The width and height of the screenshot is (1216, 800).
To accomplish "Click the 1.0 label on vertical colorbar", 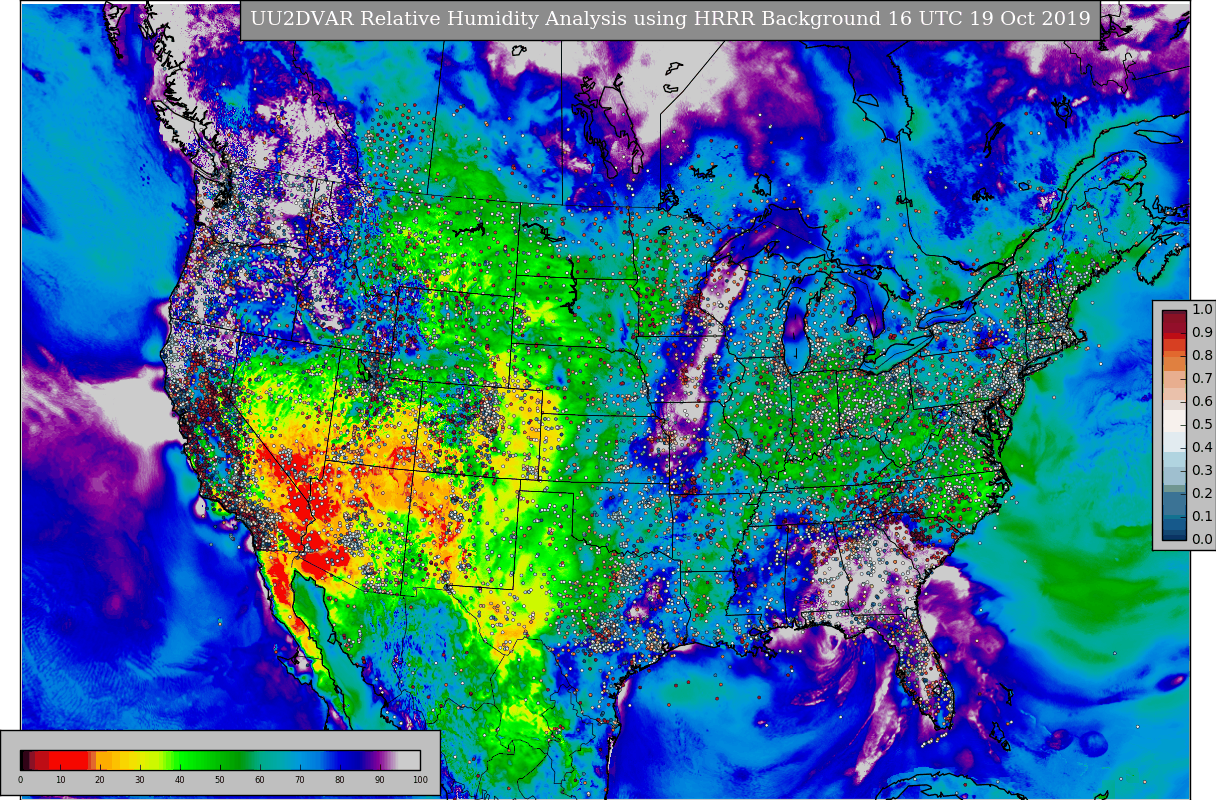I will [1202, 310].
